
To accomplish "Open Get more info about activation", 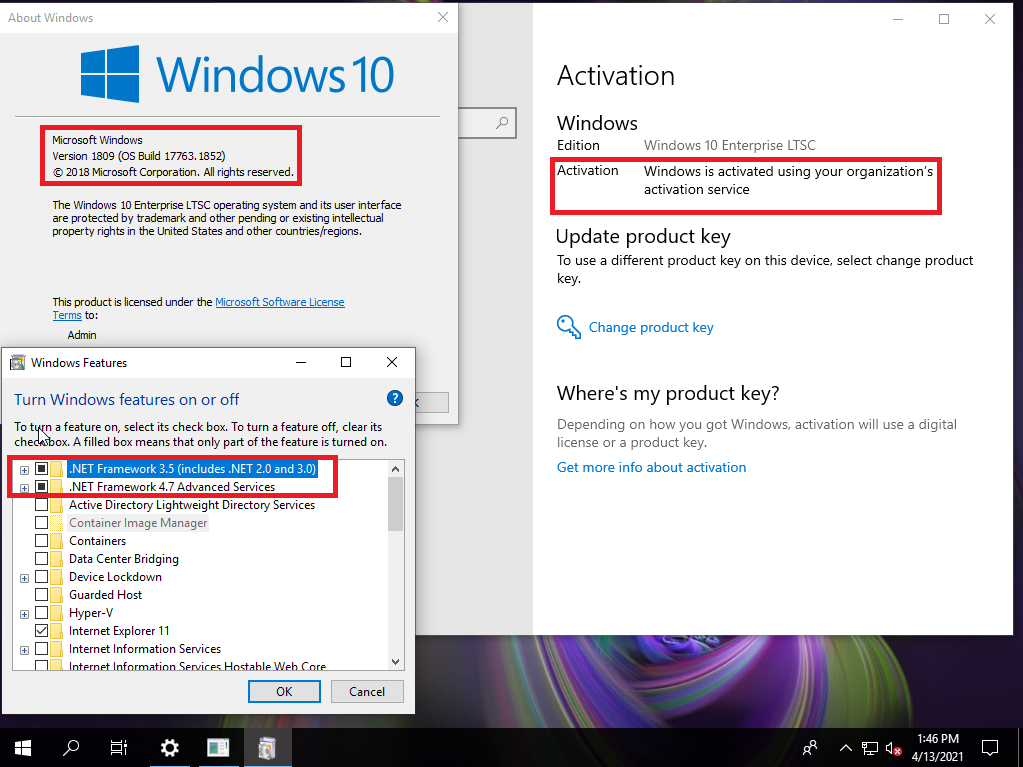I will tap(651, 467).
